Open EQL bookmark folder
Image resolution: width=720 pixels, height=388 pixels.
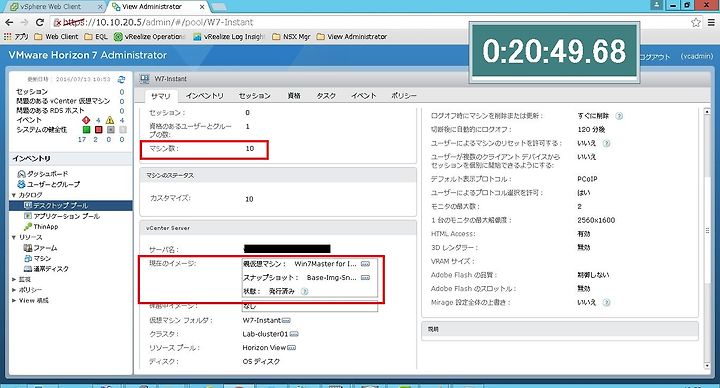96,37
